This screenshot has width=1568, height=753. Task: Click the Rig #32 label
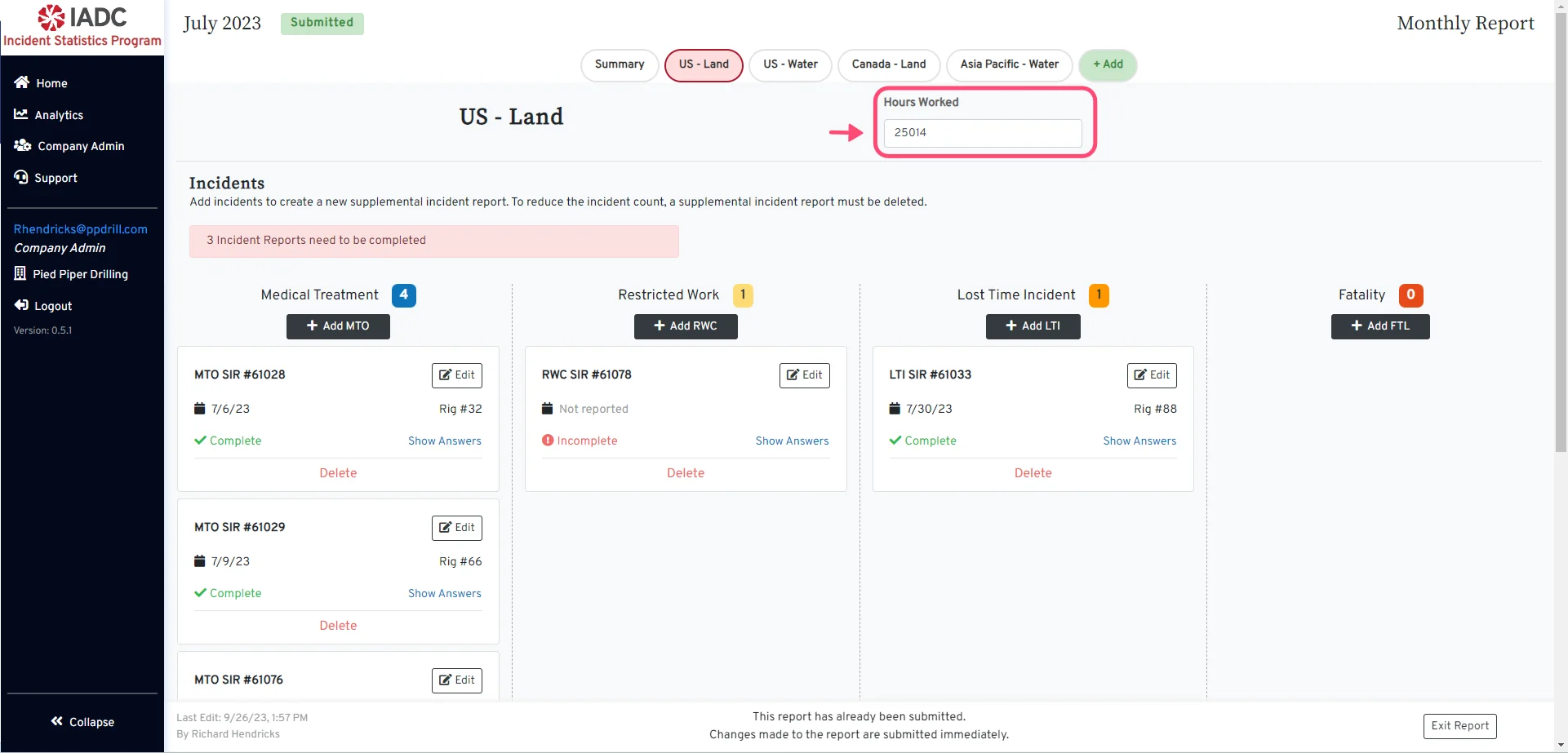pos(460,409)
